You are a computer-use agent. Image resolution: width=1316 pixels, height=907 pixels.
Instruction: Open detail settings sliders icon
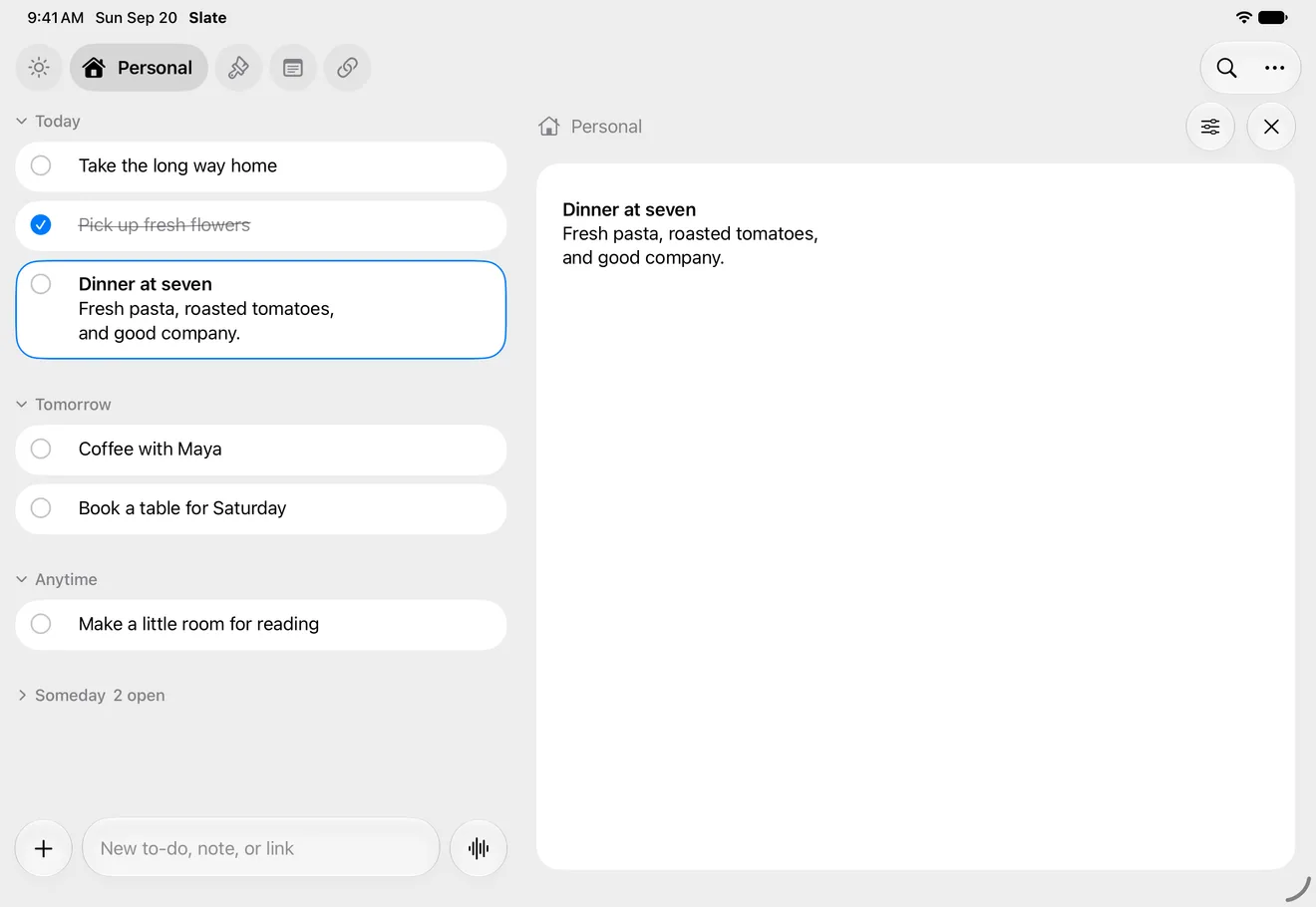click(1210, 127)
